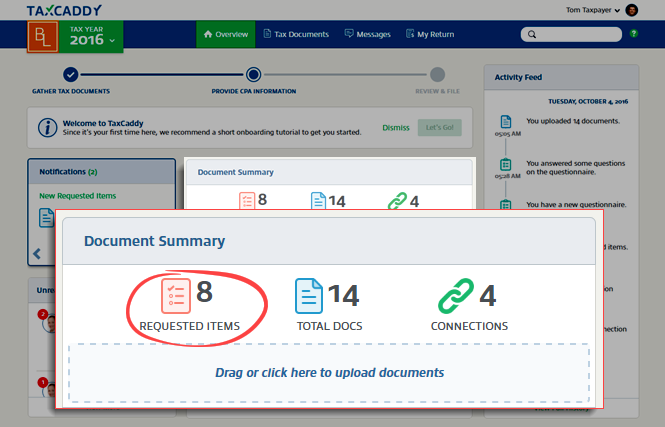665x427 pixels.
Task: Open Requested Items count in enlarged summary
Action: [187, 296]
